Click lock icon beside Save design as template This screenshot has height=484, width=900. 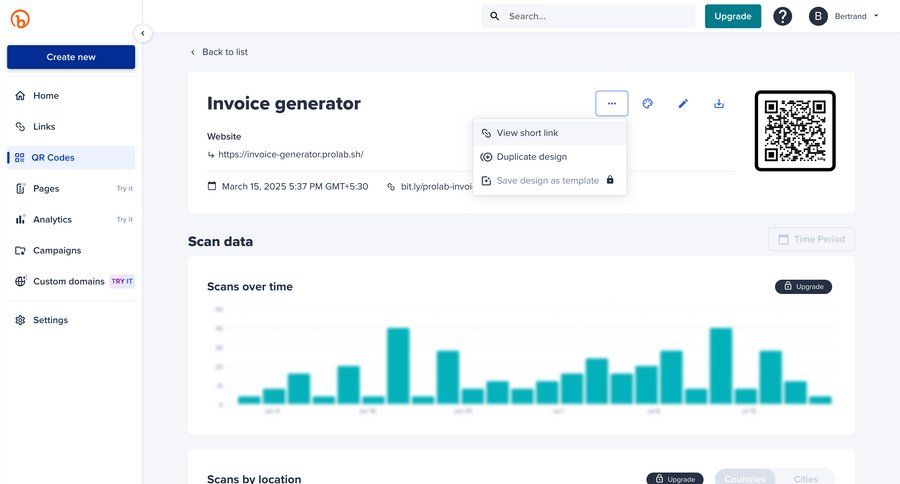click(x=610, y=180)
